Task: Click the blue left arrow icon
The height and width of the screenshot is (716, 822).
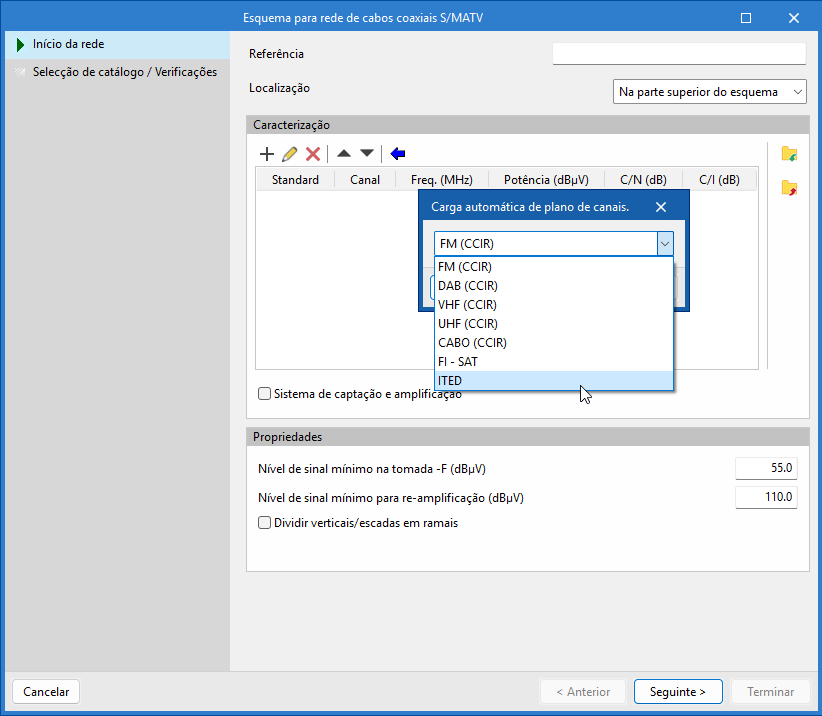Action: coord(398,154)
